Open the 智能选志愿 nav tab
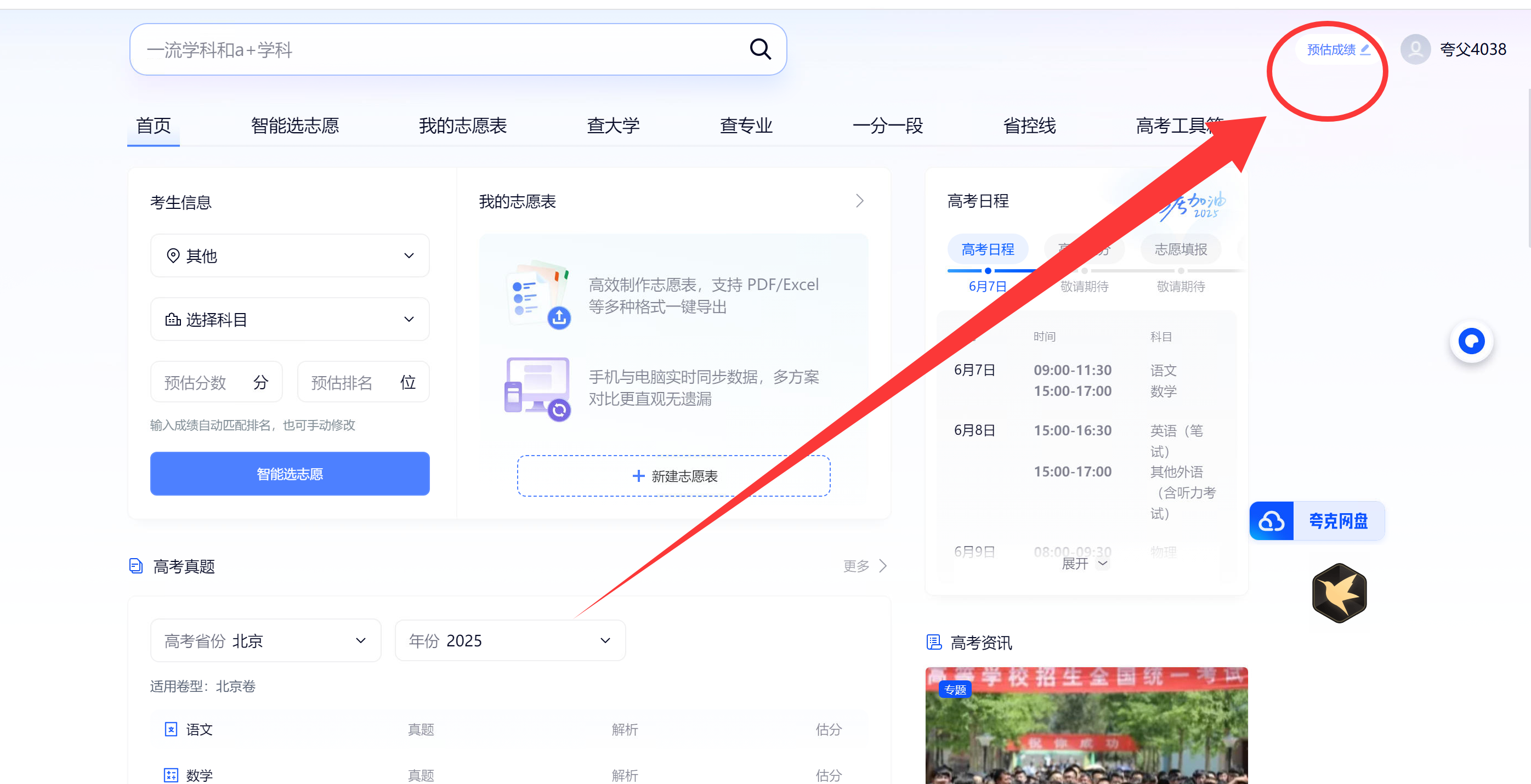Screen dimensions: 1531x784 click(295, 126)
